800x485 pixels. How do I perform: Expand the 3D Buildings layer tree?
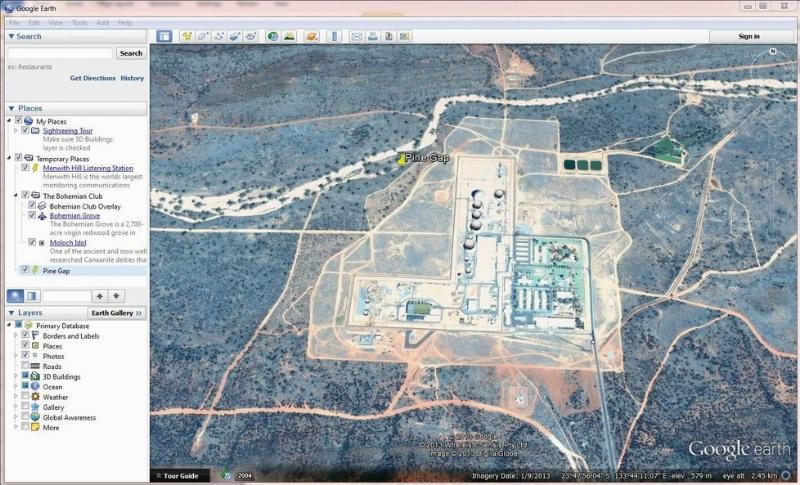(x=16, y=377)
